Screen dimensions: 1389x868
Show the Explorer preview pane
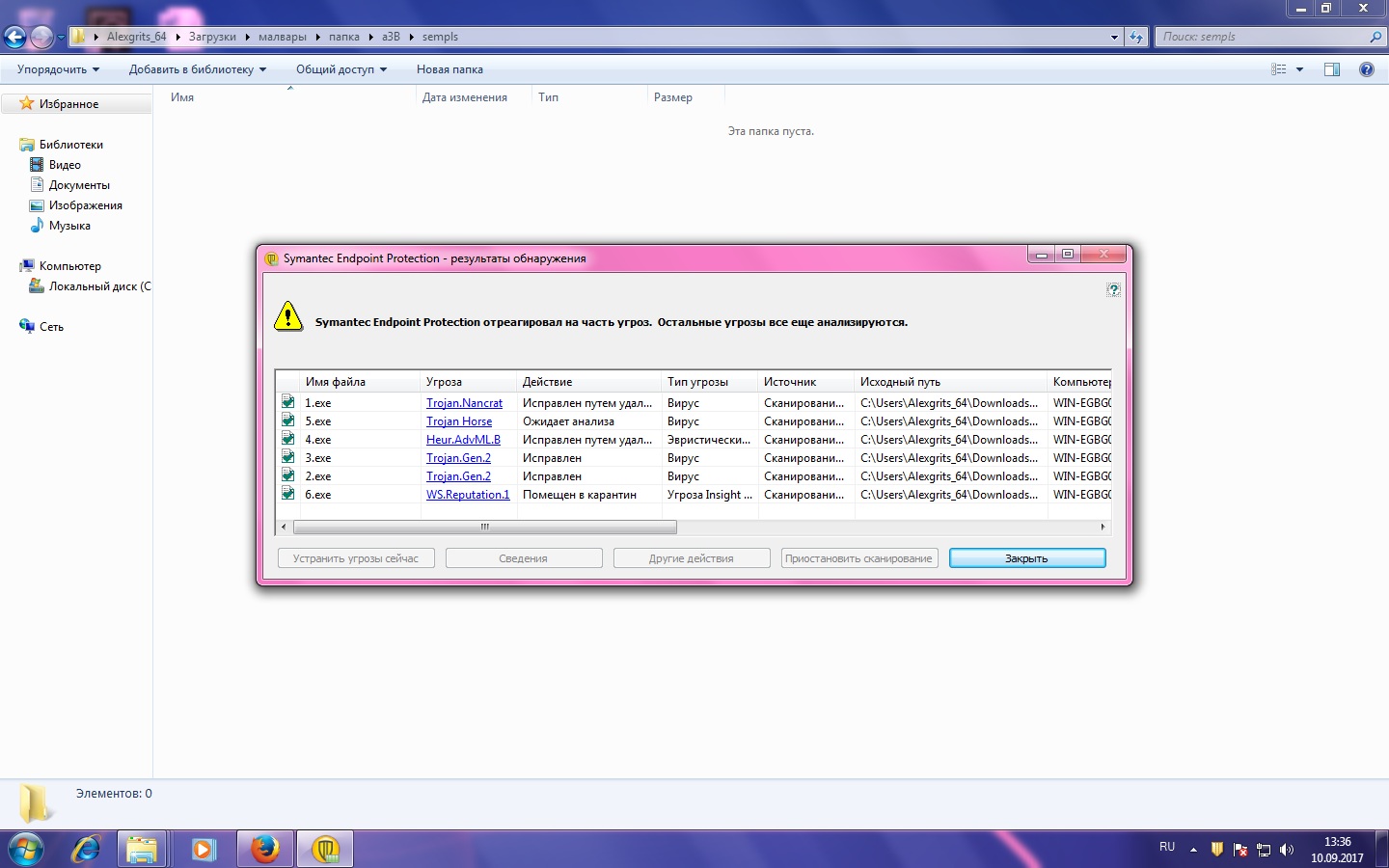pyautogui.click(x=1332, y=69)
